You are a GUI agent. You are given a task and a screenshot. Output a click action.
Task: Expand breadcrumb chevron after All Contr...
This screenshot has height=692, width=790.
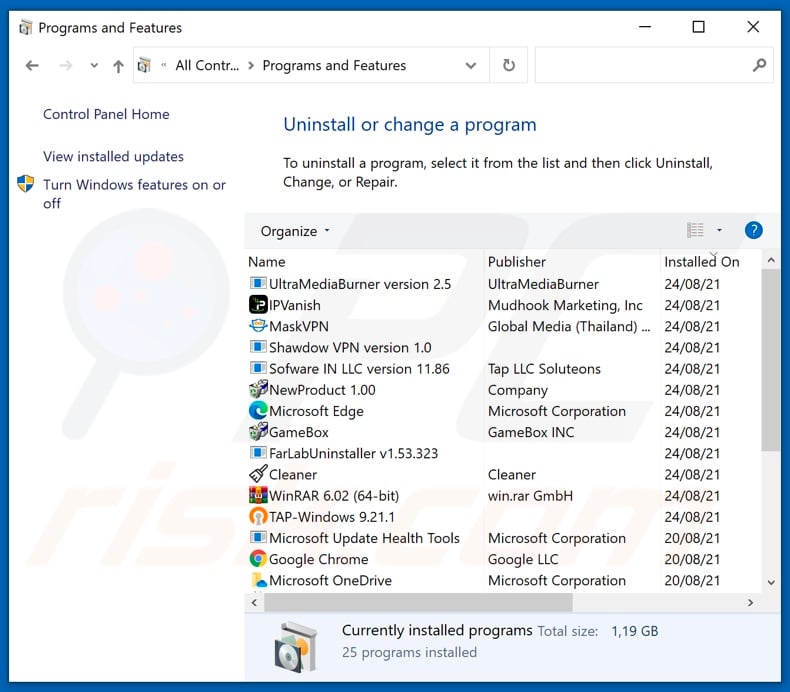pos(251,66)
